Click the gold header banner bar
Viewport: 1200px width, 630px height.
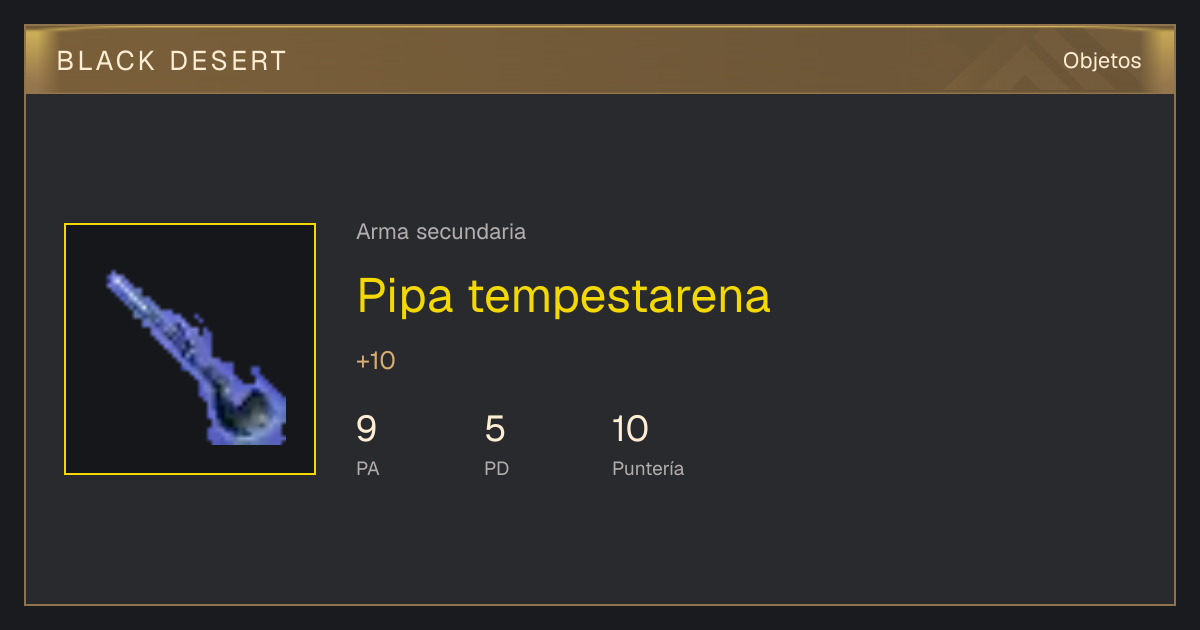click(x=600, y=61)
